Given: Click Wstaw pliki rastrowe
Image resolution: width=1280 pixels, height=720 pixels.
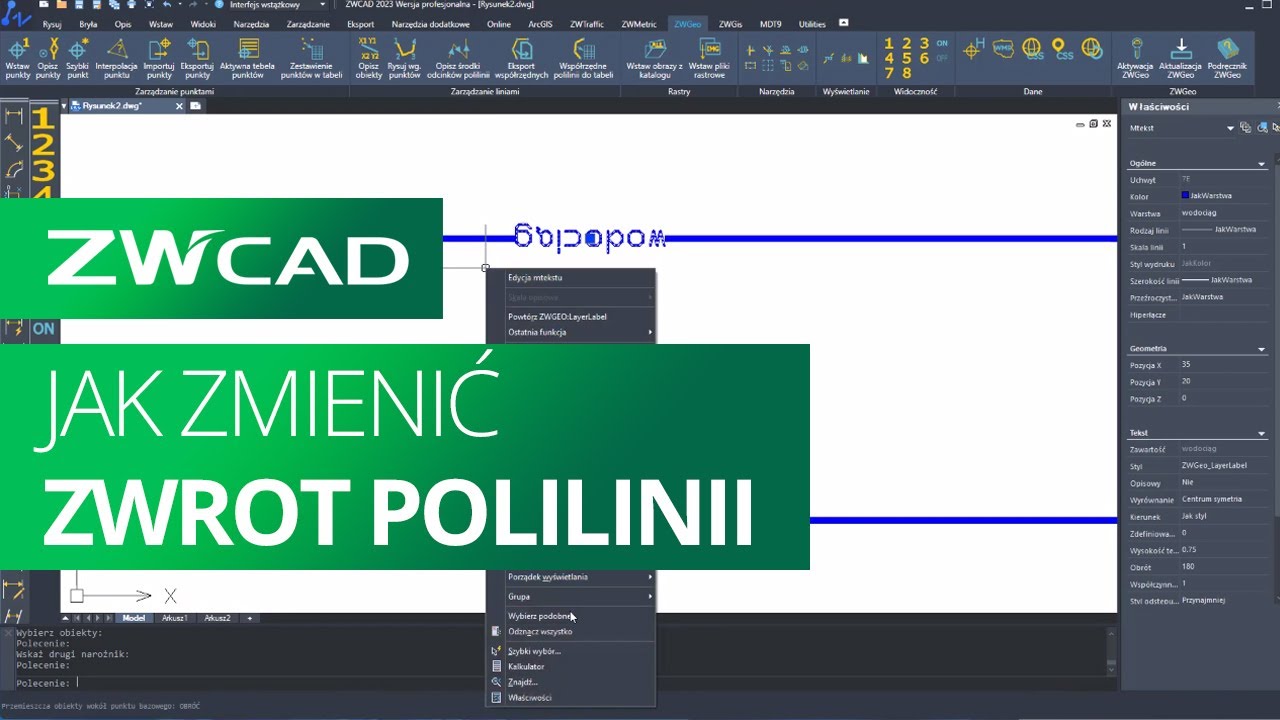Looking at the screenshot, I should (708, 58).
